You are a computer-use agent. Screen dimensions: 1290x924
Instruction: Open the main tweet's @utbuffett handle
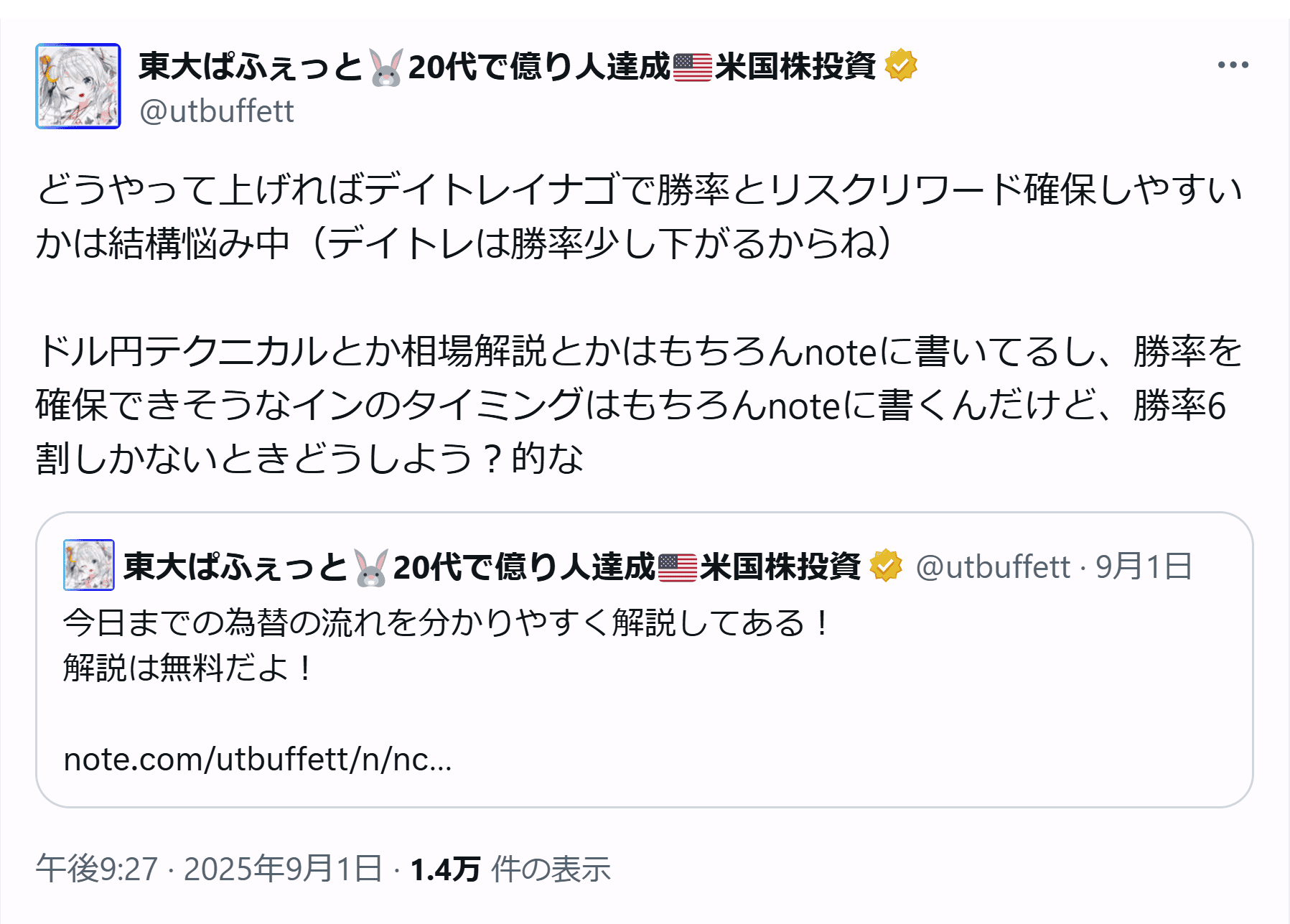point(217,111)
